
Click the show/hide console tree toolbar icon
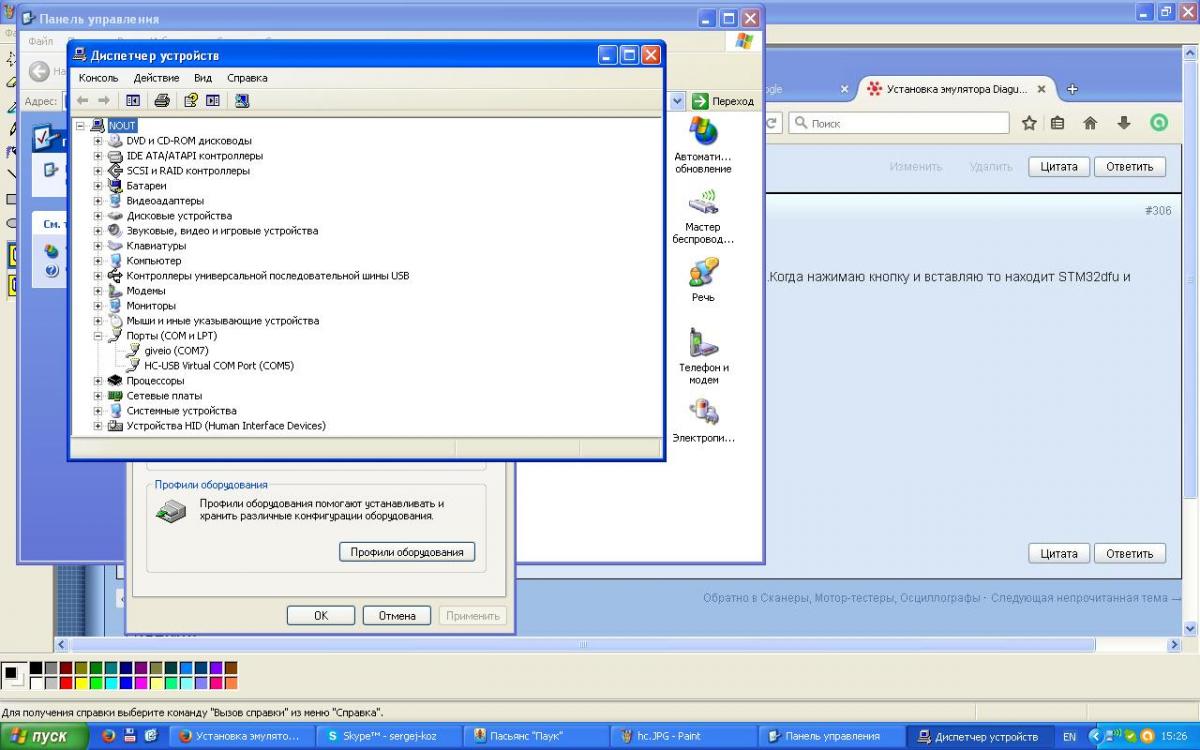[133, 100]
